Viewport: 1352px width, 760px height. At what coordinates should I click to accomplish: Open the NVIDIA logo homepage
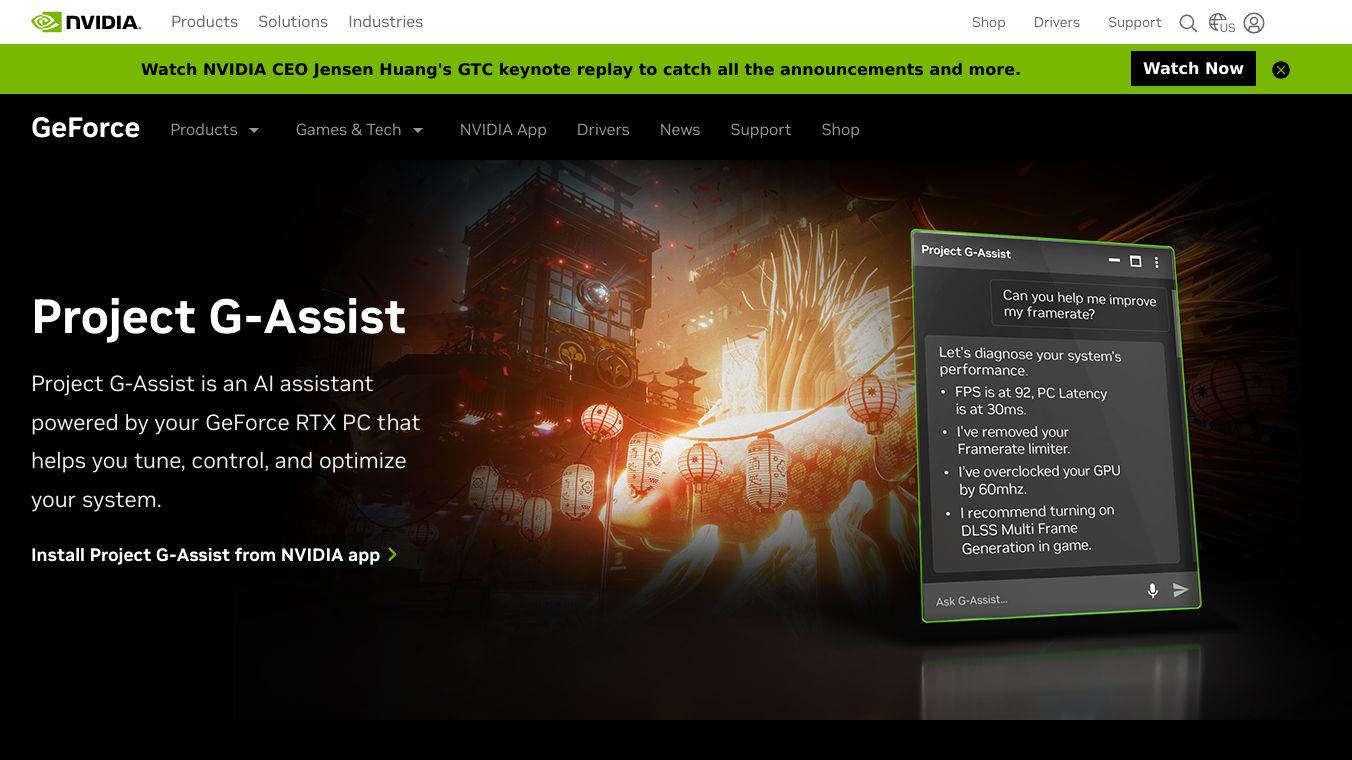[x=86, y=22]
